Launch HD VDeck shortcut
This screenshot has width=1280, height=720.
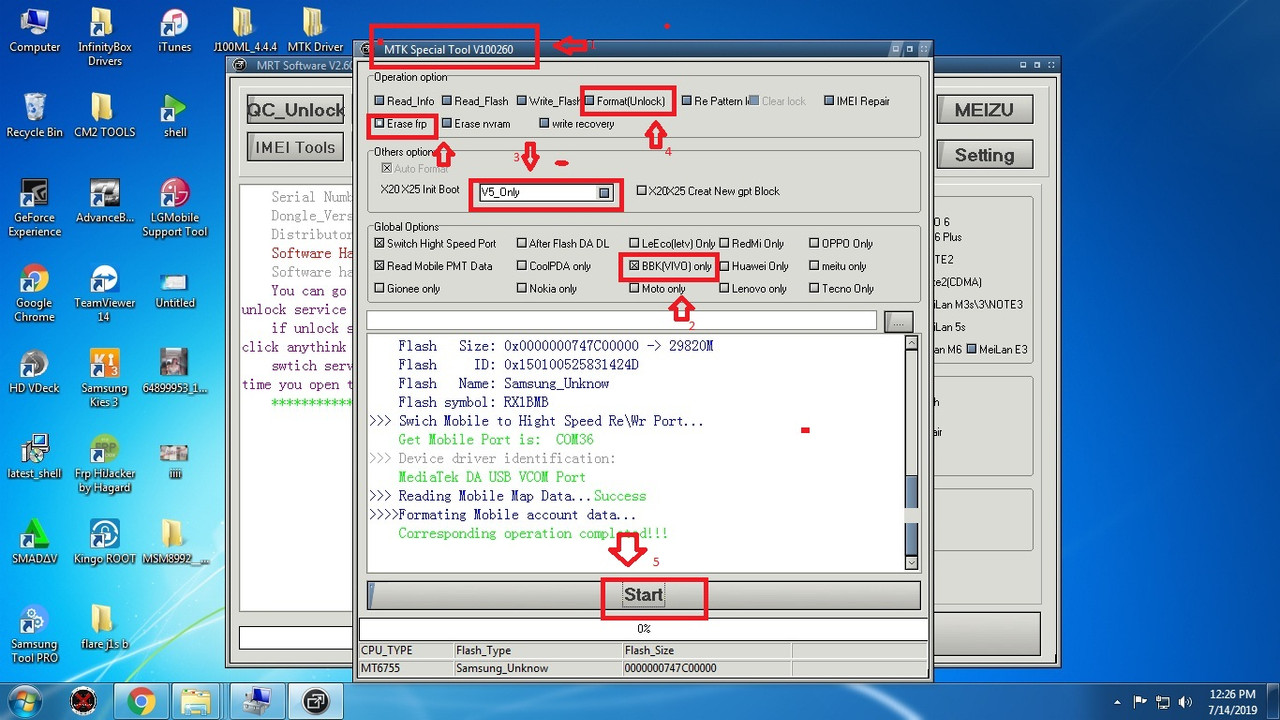click(35, 371)
